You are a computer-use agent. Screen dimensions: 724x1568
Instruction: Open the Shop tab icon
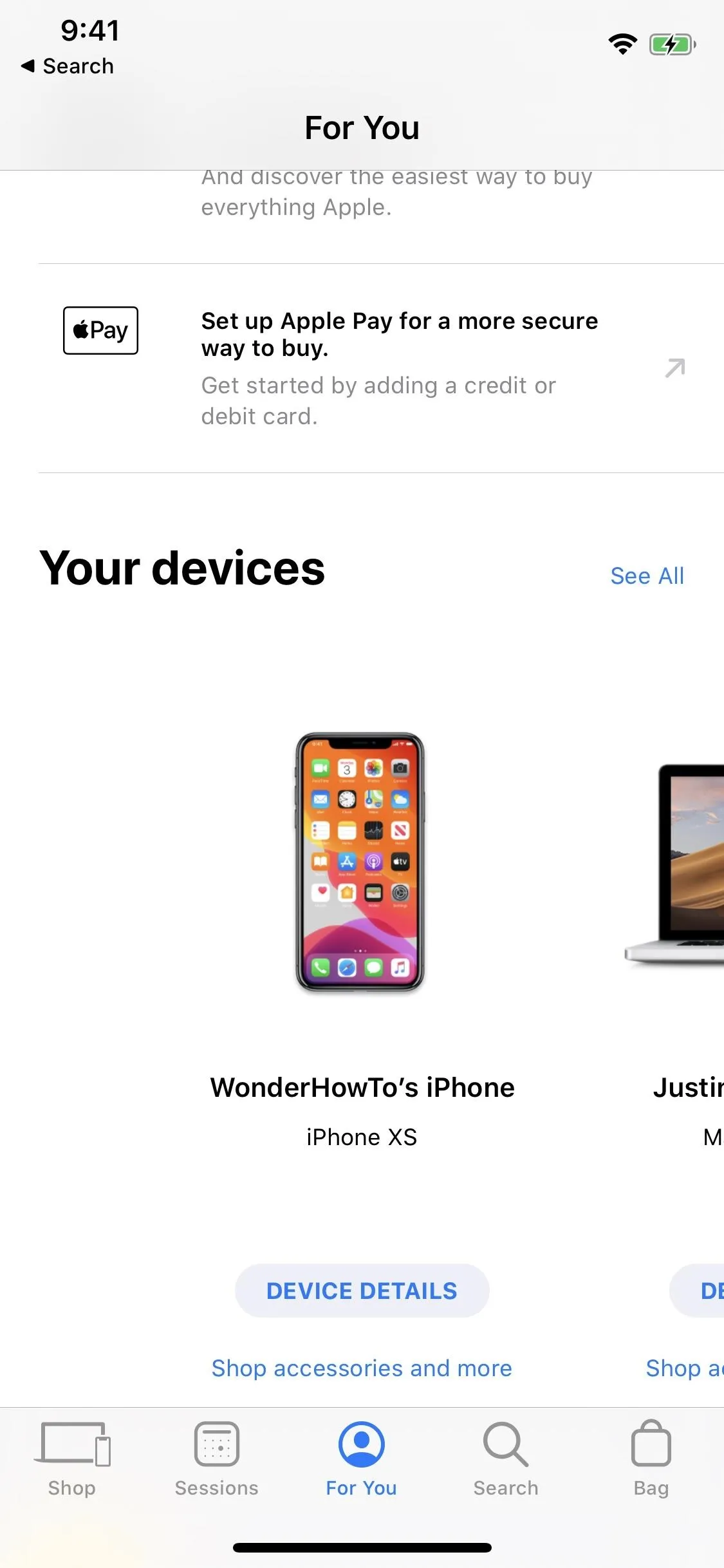72,1444
